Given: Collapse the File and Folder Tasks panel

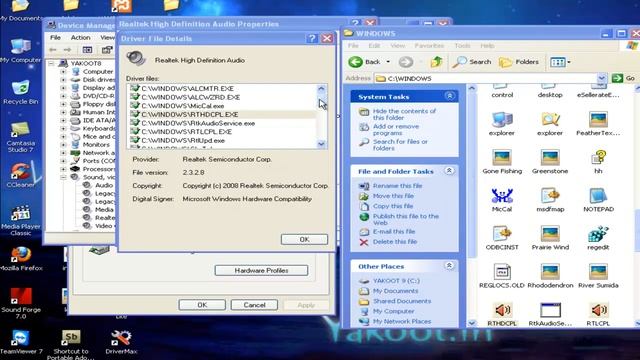Looking at the screenshot, I should (449, 171).
